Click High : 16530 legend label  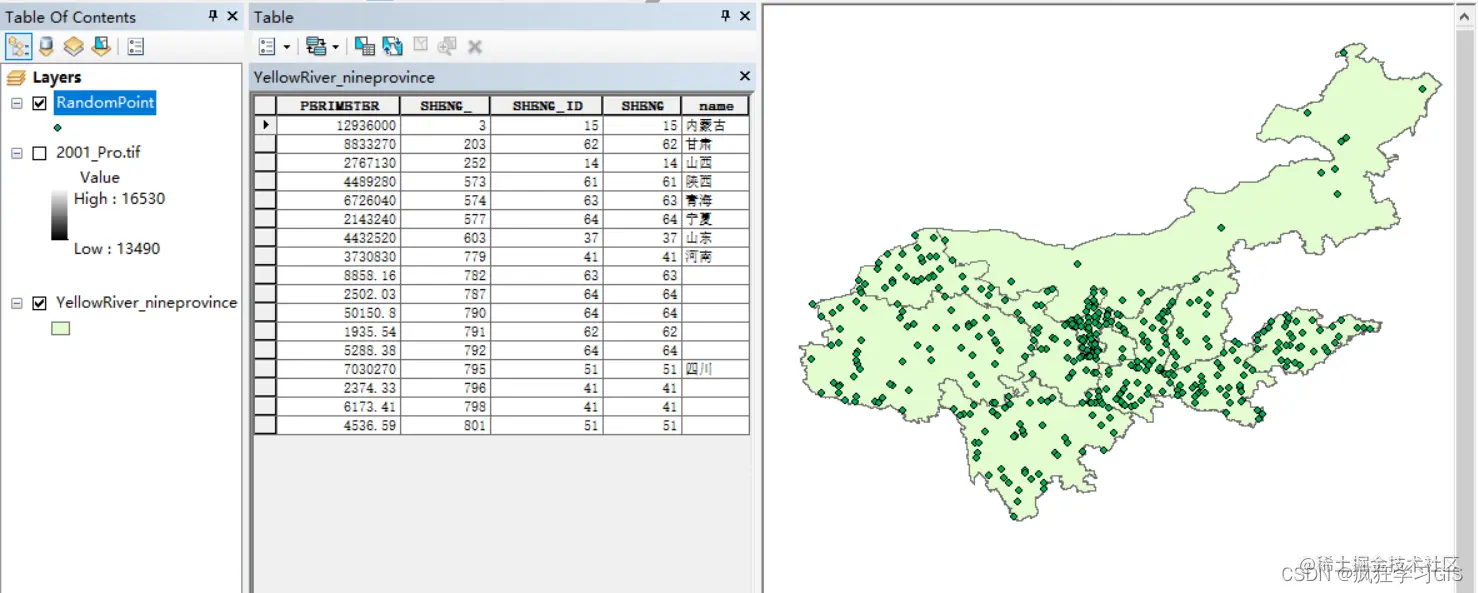tap(119, 198)
